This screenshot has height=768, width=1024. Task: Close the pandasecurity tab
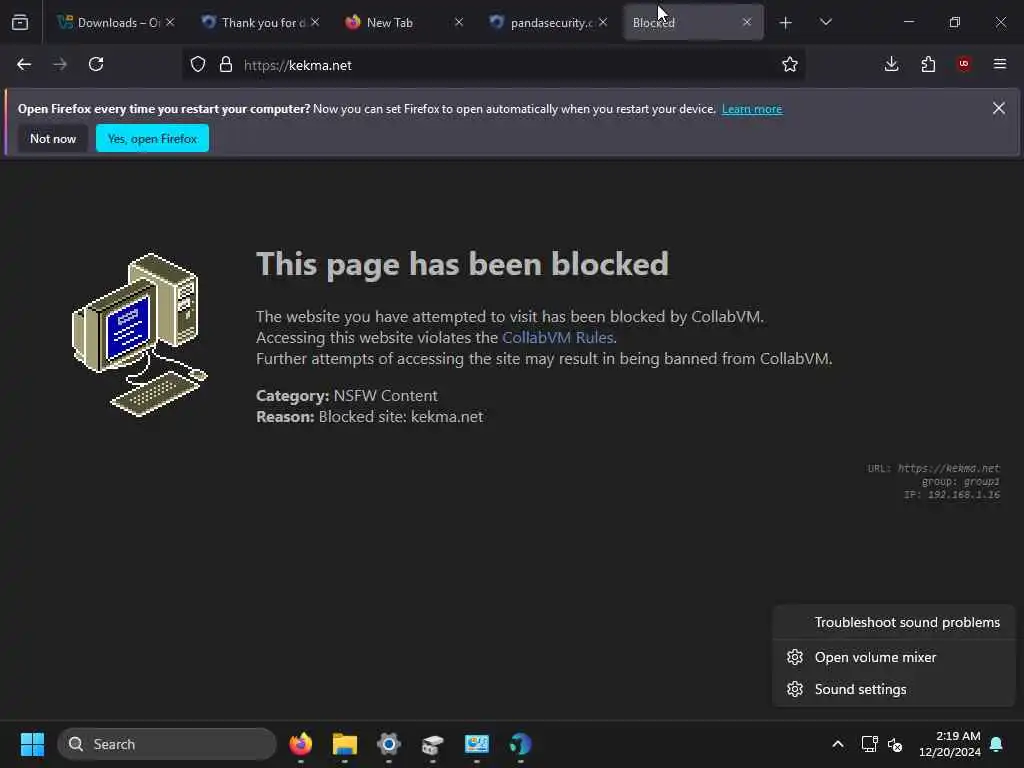pyautogui.click(x=603, y=22)
